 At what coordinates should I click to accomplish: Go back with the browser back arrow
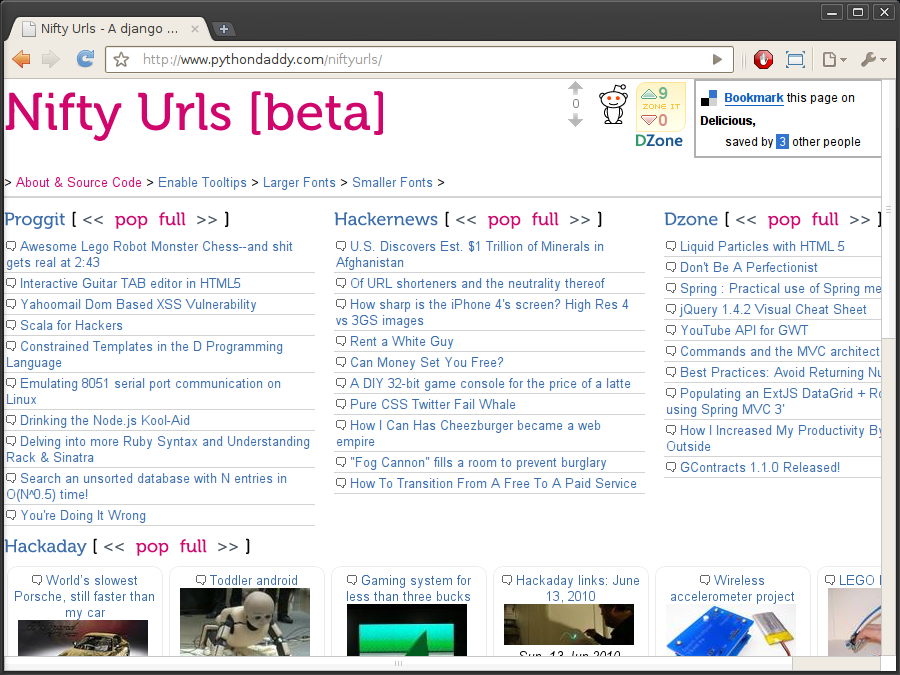tap(21, 59)
